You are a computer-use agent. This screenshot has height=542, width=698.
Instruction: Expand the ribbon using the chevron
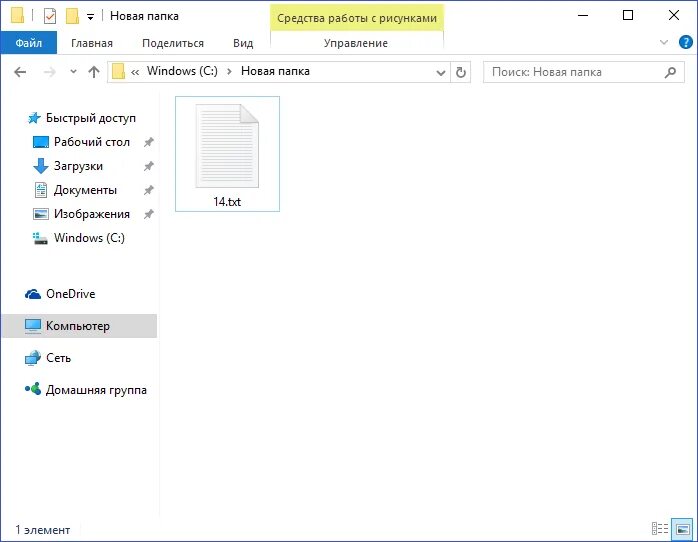click(x=664, y=42)
